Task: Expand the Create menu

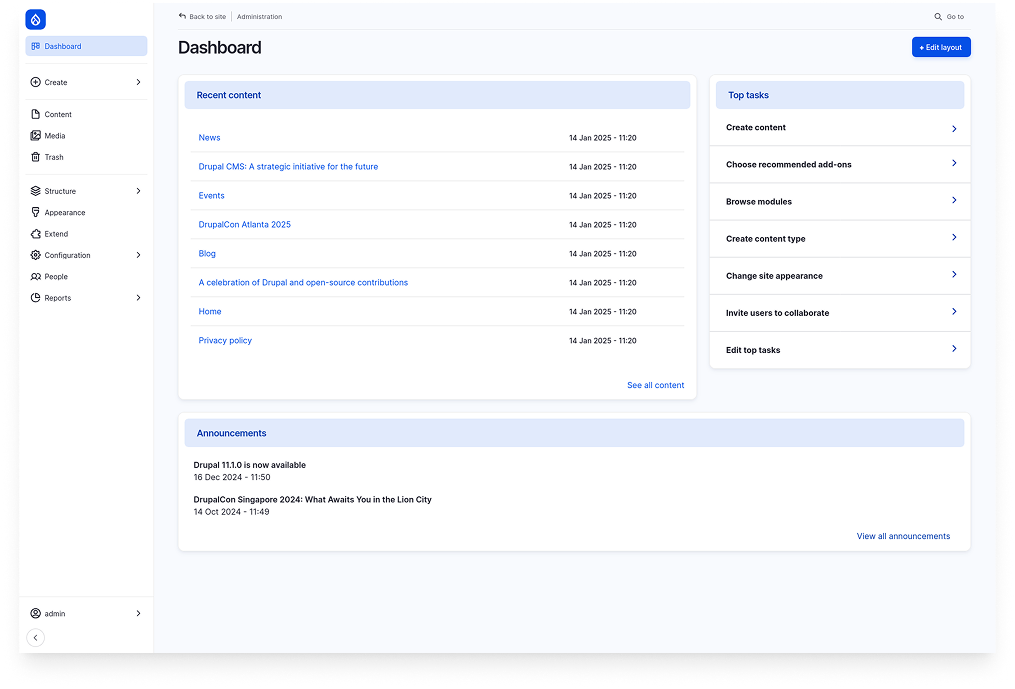Action: [55, 82]
